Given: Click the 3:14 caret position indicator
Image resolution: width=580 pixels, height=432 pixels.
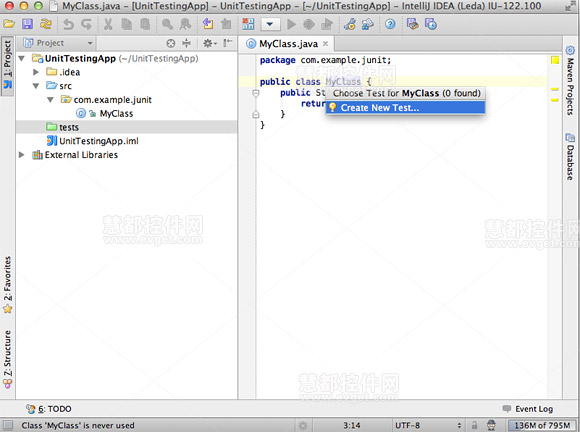Looking at the screenshot, I should 352,425.
